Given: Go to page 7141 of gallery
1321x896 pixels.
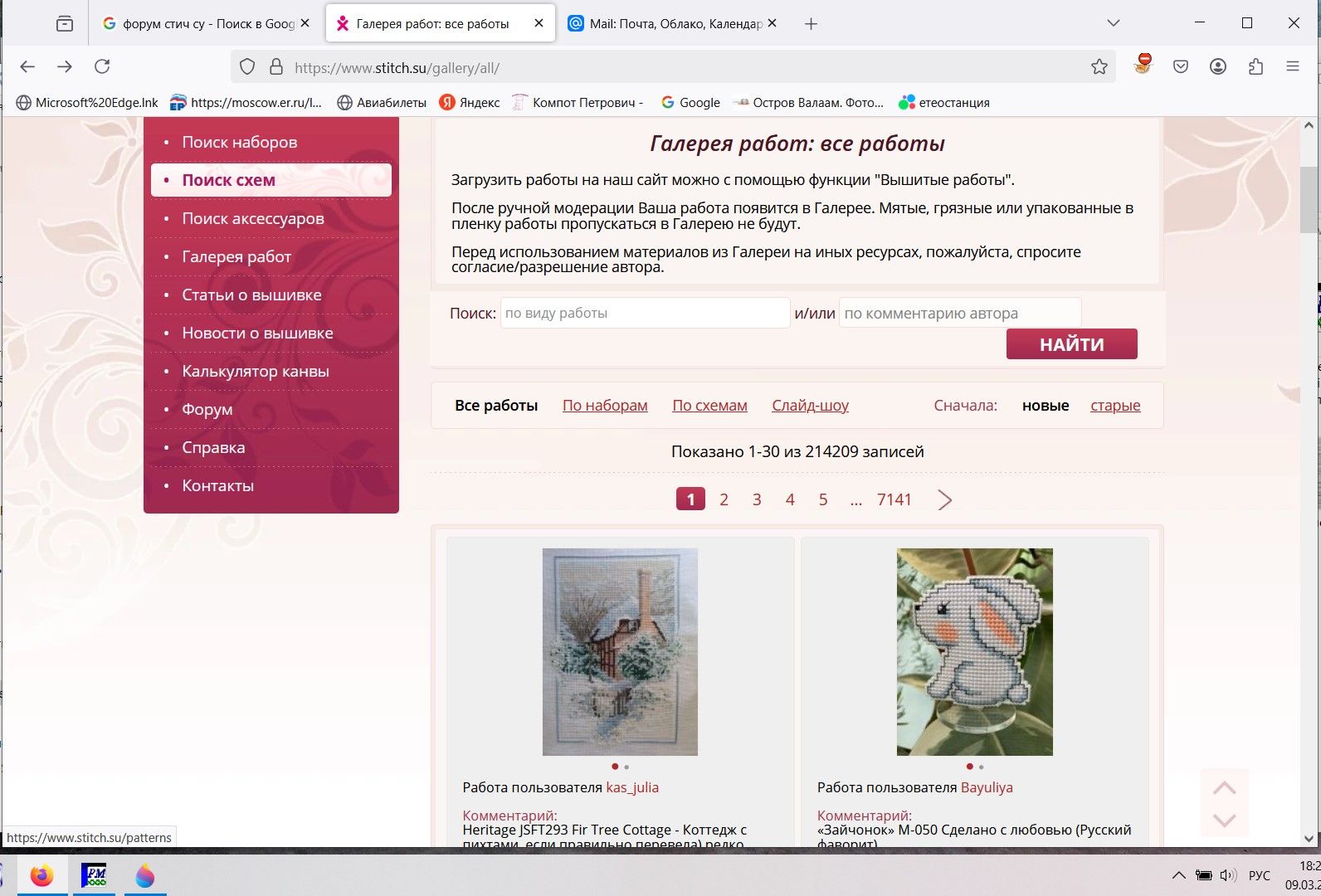Looking at the screenshot, I should tap(894, 499).
